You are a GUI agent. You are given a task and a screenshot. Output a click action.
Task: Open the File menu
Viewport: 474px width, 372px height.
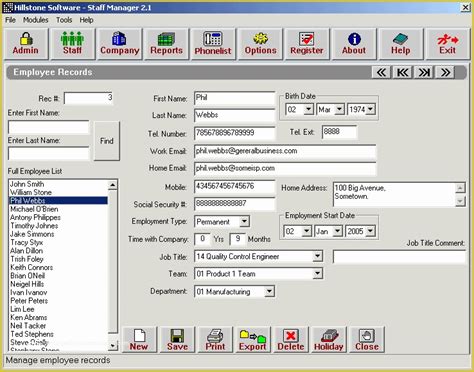click(10, 20)
